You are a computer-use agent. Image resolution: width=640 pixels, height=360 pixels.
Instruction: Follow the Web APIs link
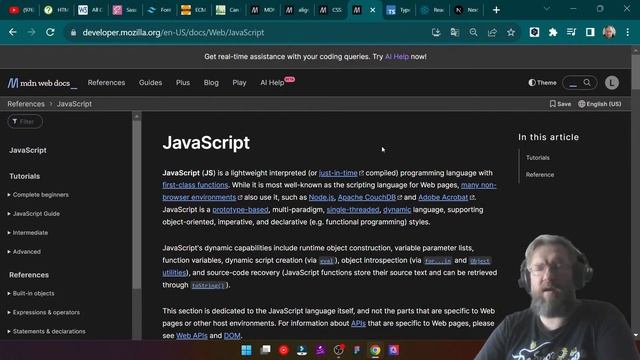click(x=192, y=336)
